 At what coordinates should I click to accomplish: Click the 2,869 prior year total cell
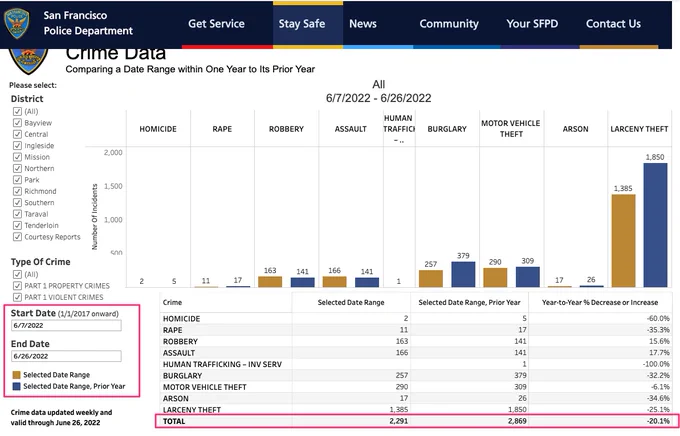pos(517,421)
